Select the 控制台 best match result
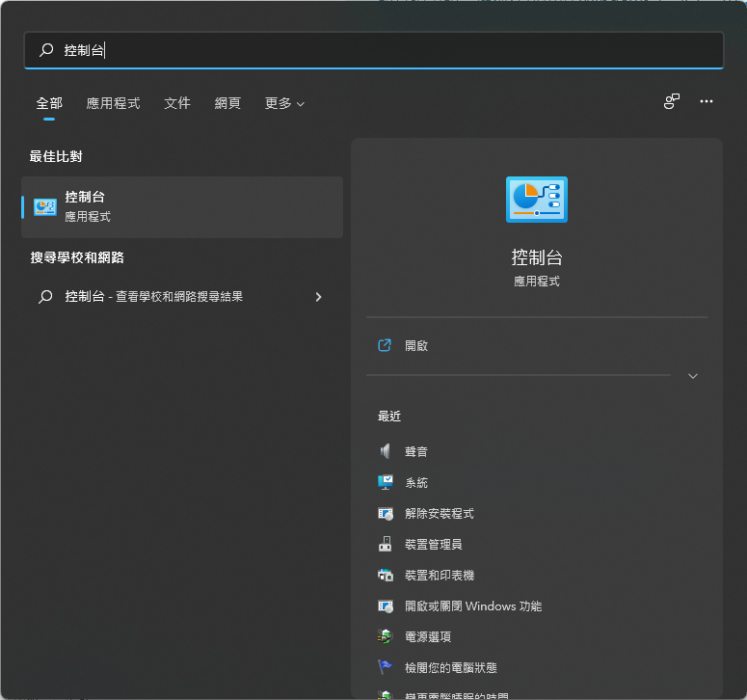 click(x=182, y=207)
